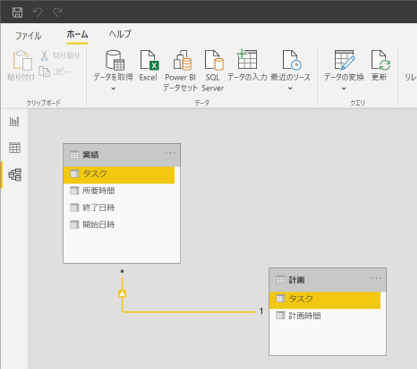Expand the データを取得 dropdown arrow
Image resolution: width=417 pixels, height=369 pixels.
tap(113, 89)
